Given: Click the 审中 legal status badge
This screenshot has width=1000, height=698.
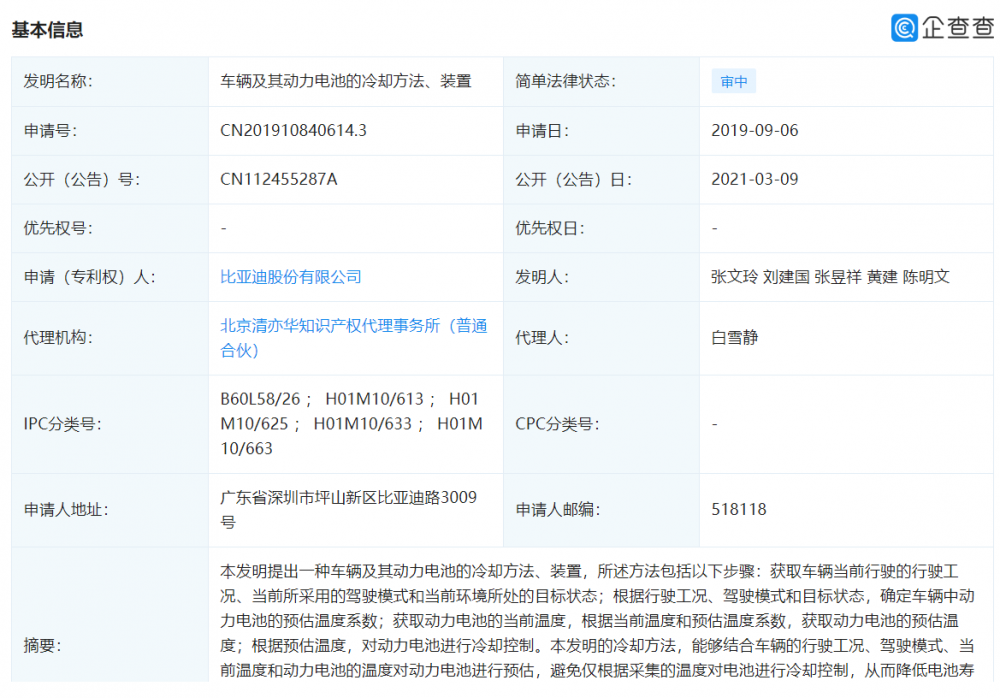Looking at the screenshot, I should pos(734,82).
